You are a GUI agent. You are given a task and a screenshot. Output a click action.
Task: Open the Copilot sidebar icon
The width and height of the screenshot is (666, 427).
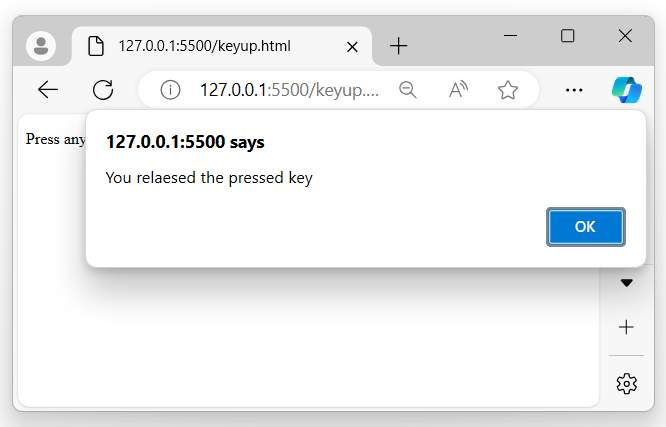tap(627, 90)
